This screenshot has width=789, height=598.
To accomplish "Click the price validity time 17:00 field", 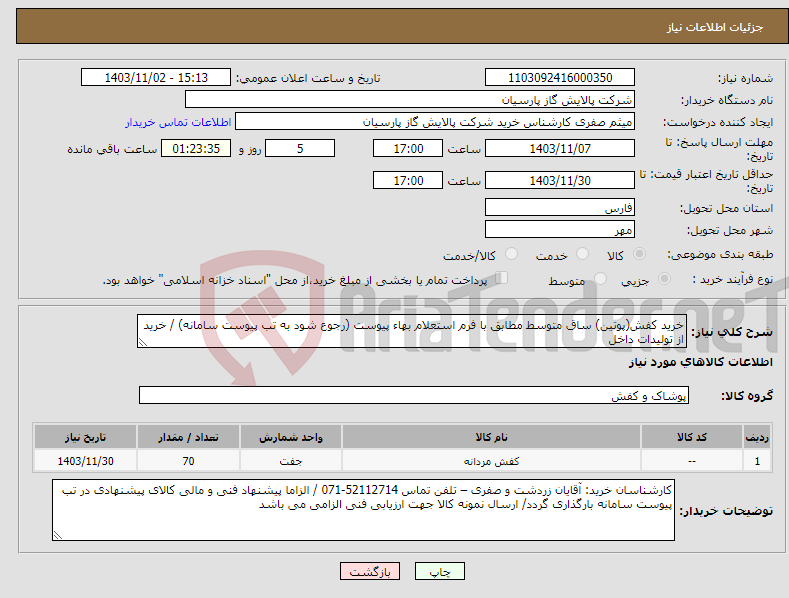I will tap(408, 180).
